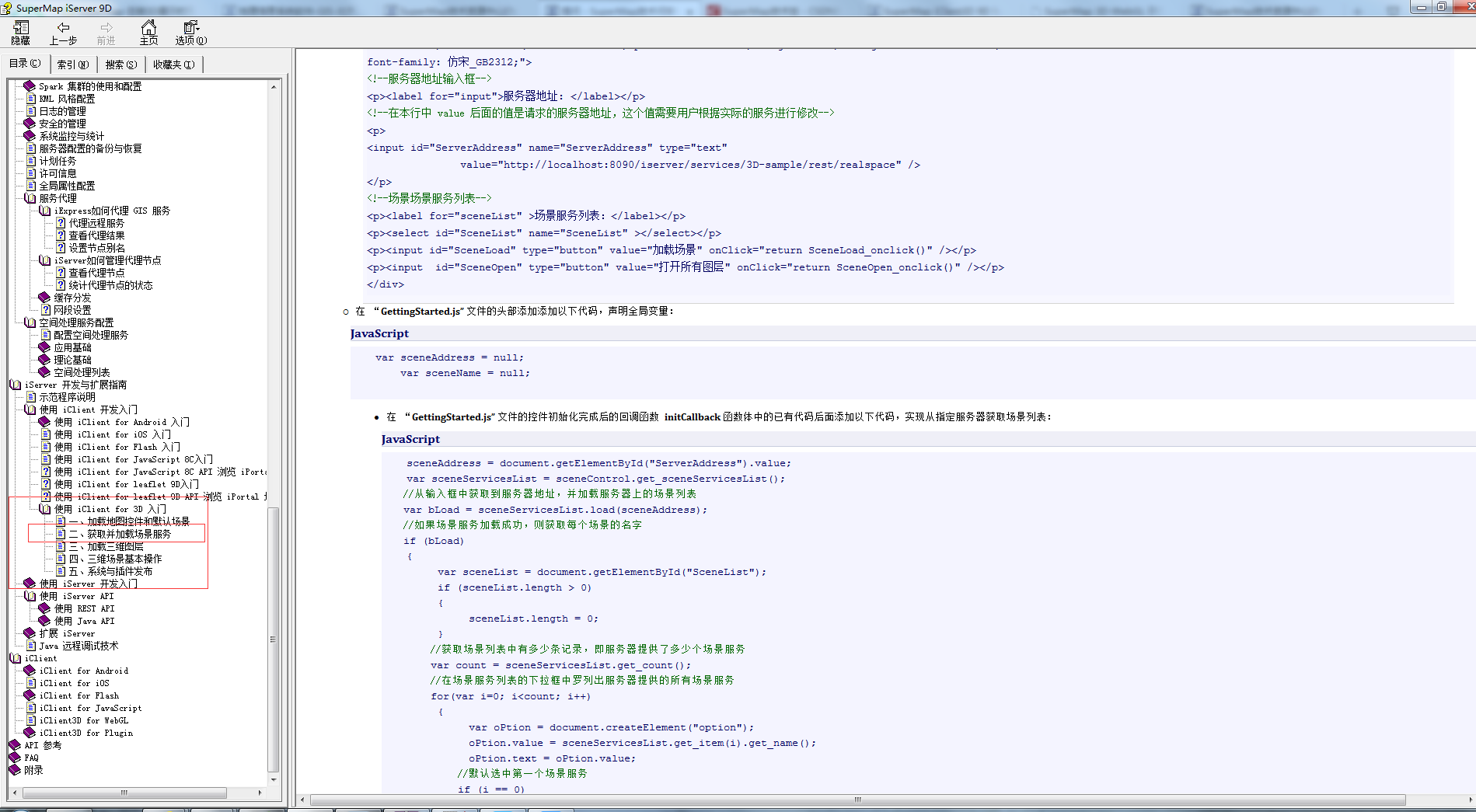Click the book icon beside 附录

pos(15,770)
